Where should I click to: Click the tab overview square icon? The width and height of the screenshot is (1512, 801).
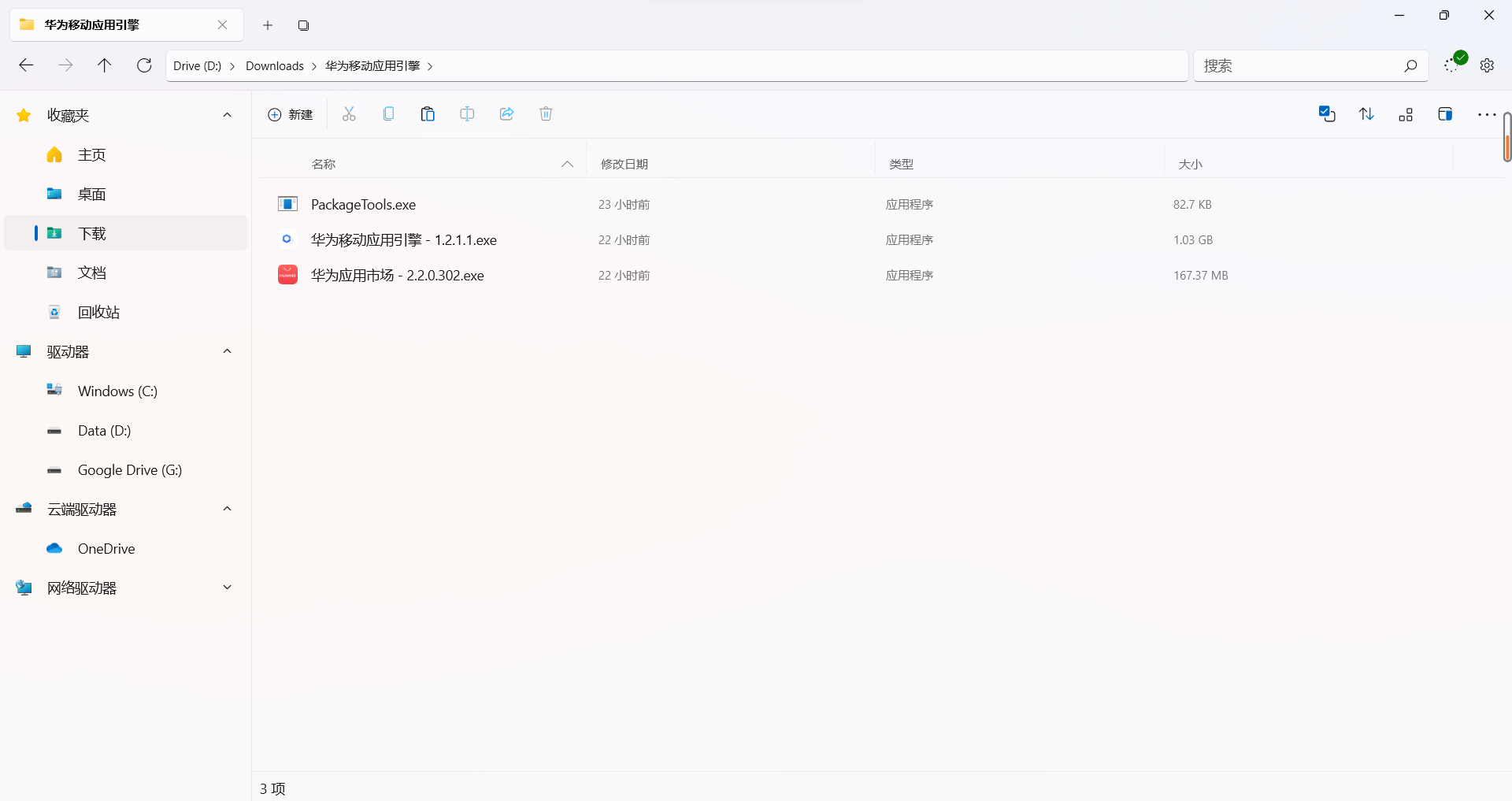pos(303,25)
